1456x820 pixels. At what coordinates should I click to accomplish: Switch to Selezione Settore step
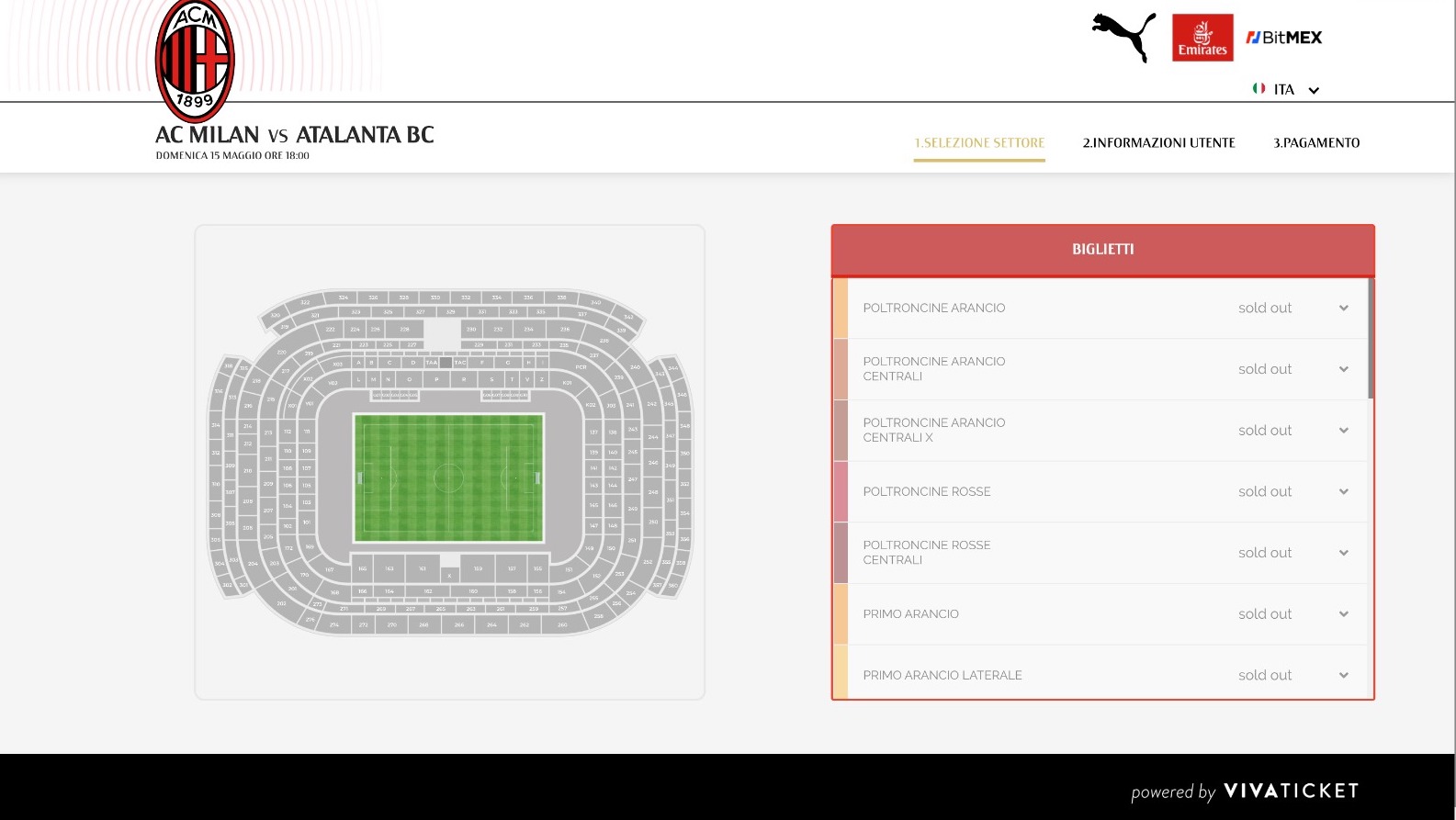coord(979,143)
